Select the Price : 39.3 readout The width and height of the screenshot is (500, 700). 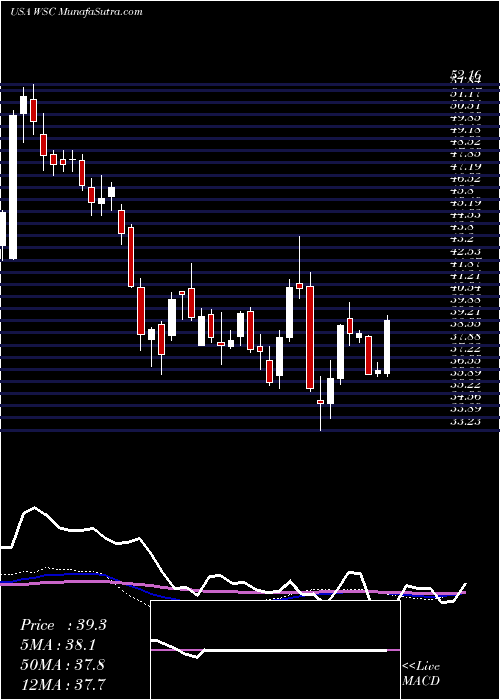coord(63,625)
